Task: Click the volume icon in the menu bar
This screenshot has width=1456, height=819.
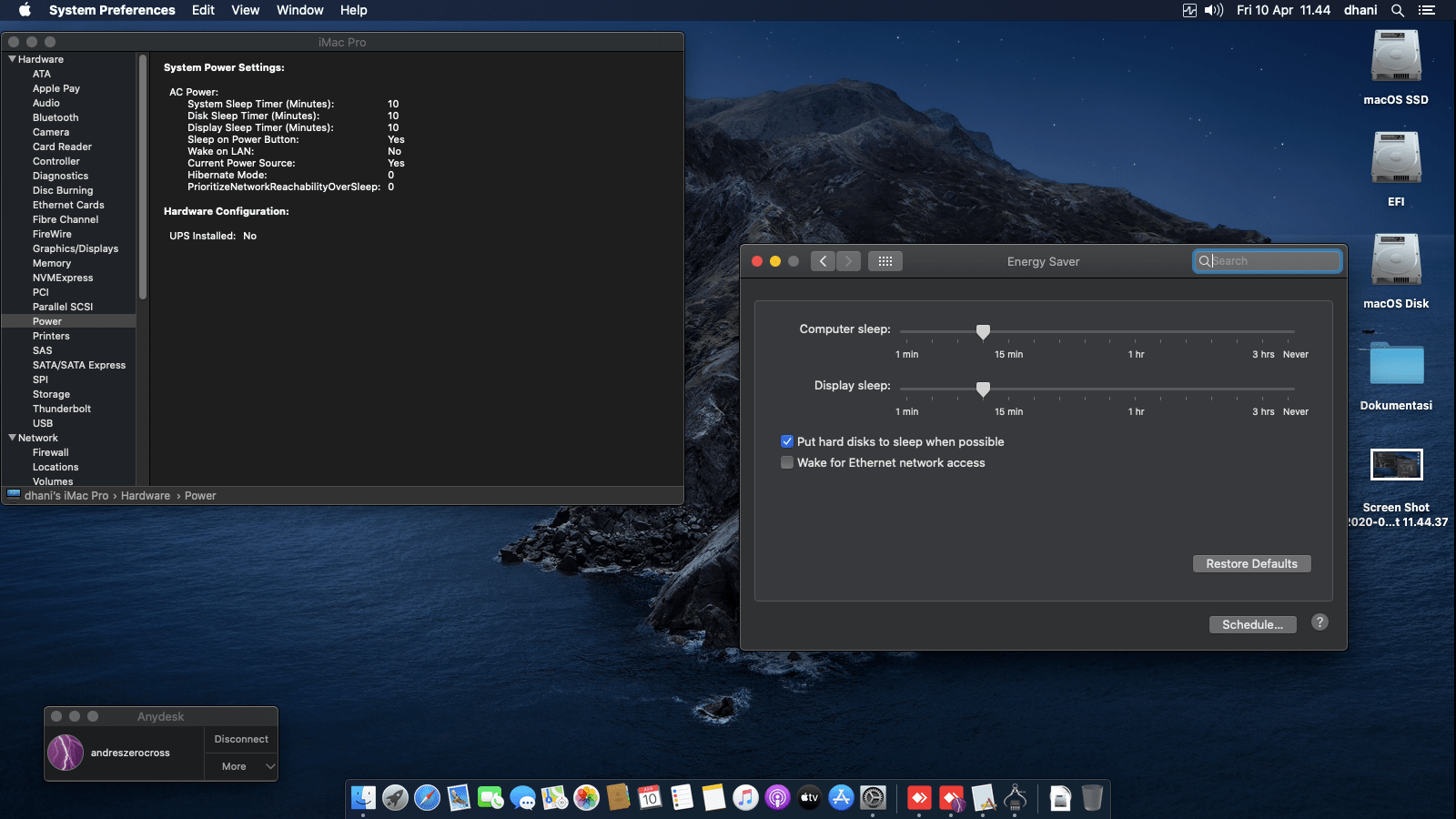Action: coord(1214,10)
